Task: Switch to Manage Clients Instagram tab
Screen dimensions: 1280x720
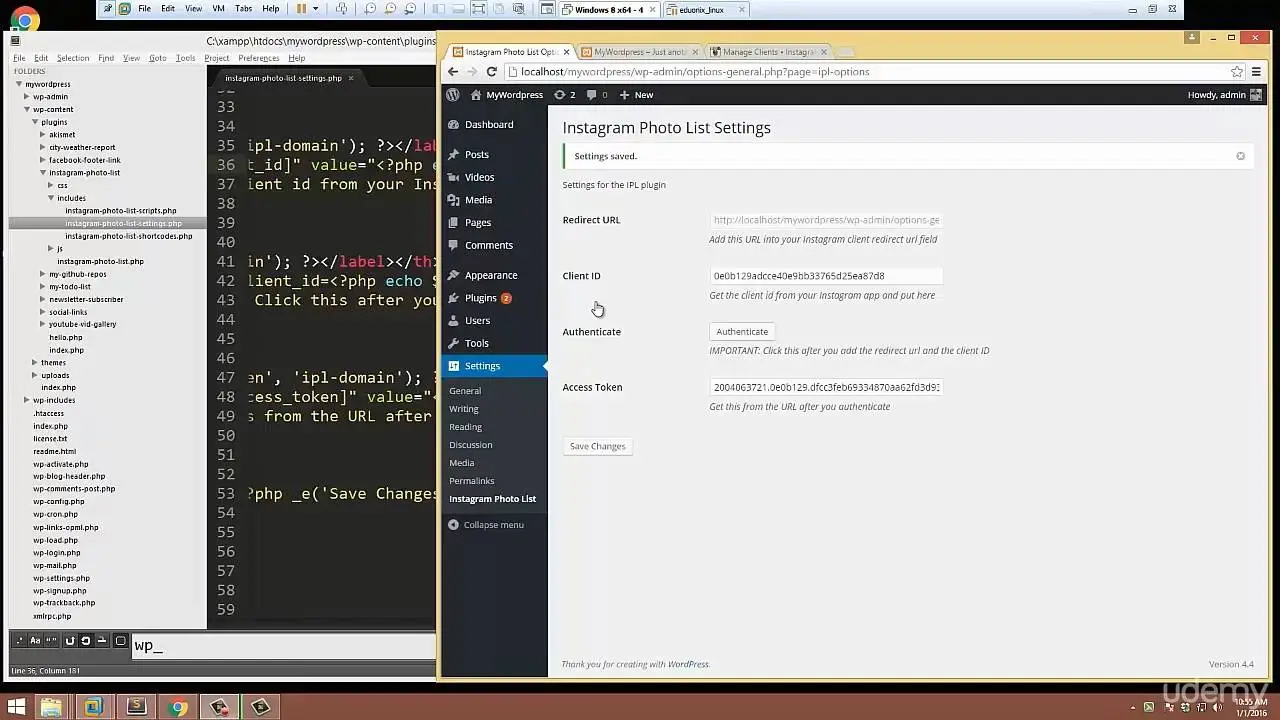Action: [768, 51]
